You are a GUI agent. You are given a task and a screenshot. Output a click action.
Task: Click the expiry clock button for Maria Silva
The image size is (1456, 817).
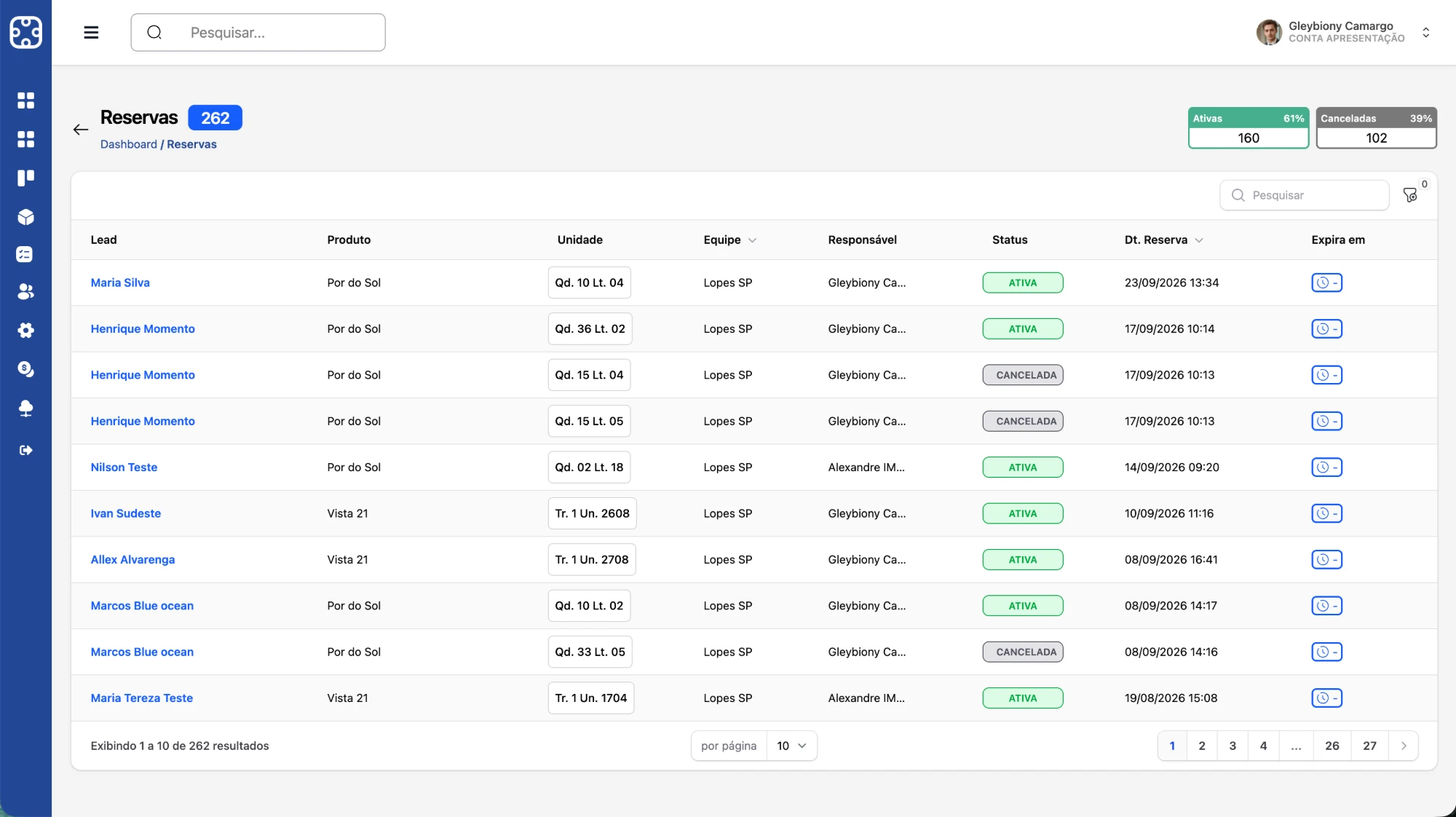1326,283
